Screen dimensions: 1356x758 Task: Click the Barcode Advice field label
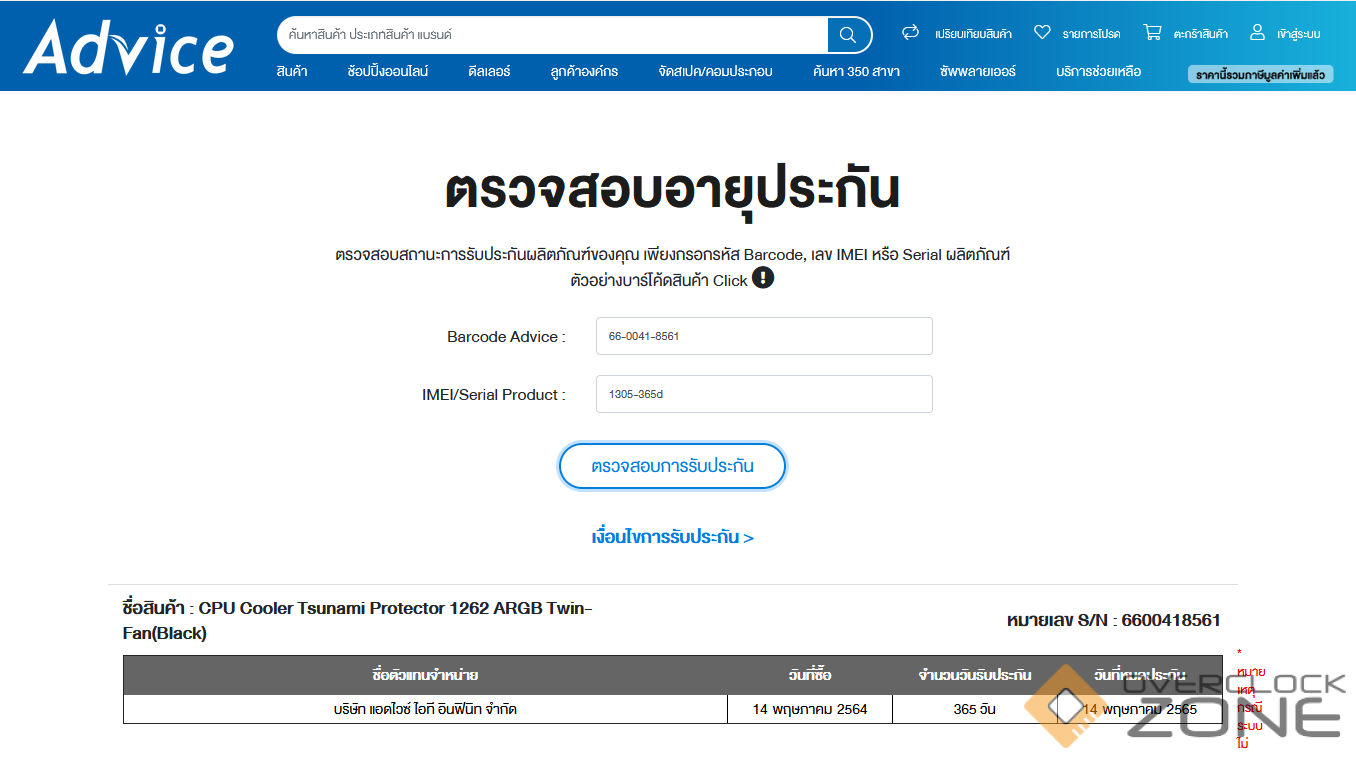[506, 337]
